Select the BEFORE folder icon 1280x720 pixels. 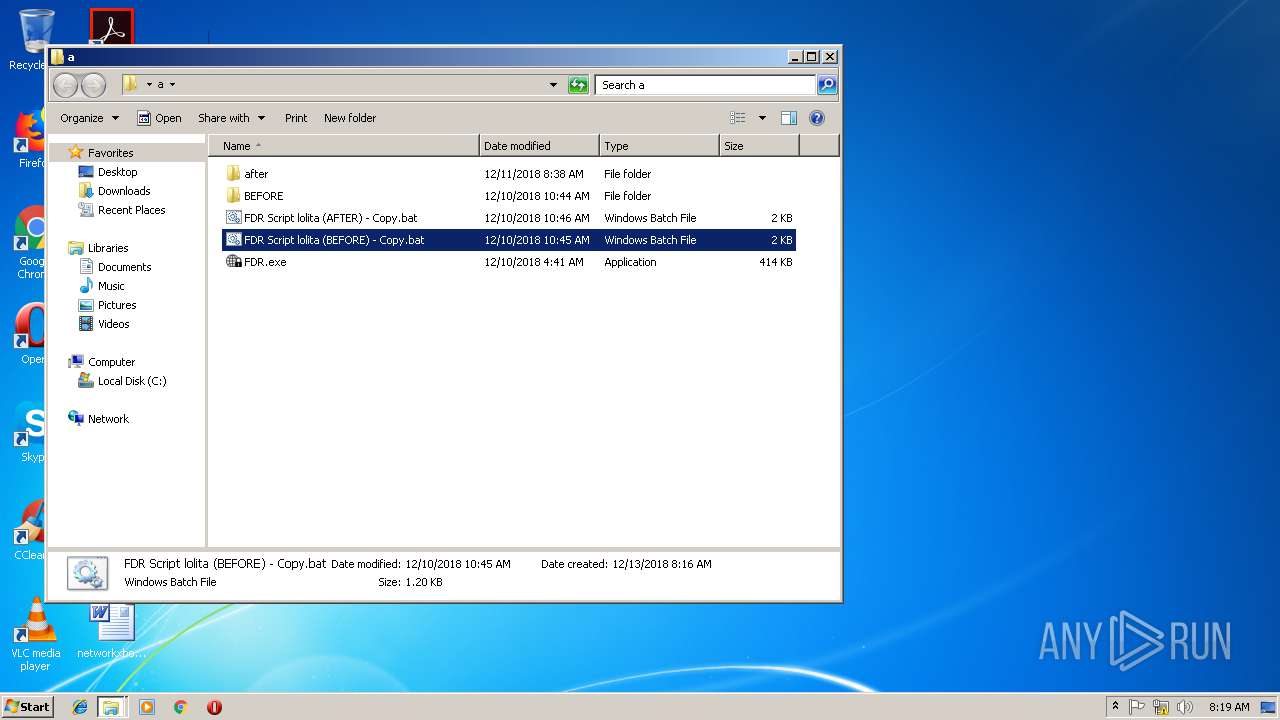point(234,196)
